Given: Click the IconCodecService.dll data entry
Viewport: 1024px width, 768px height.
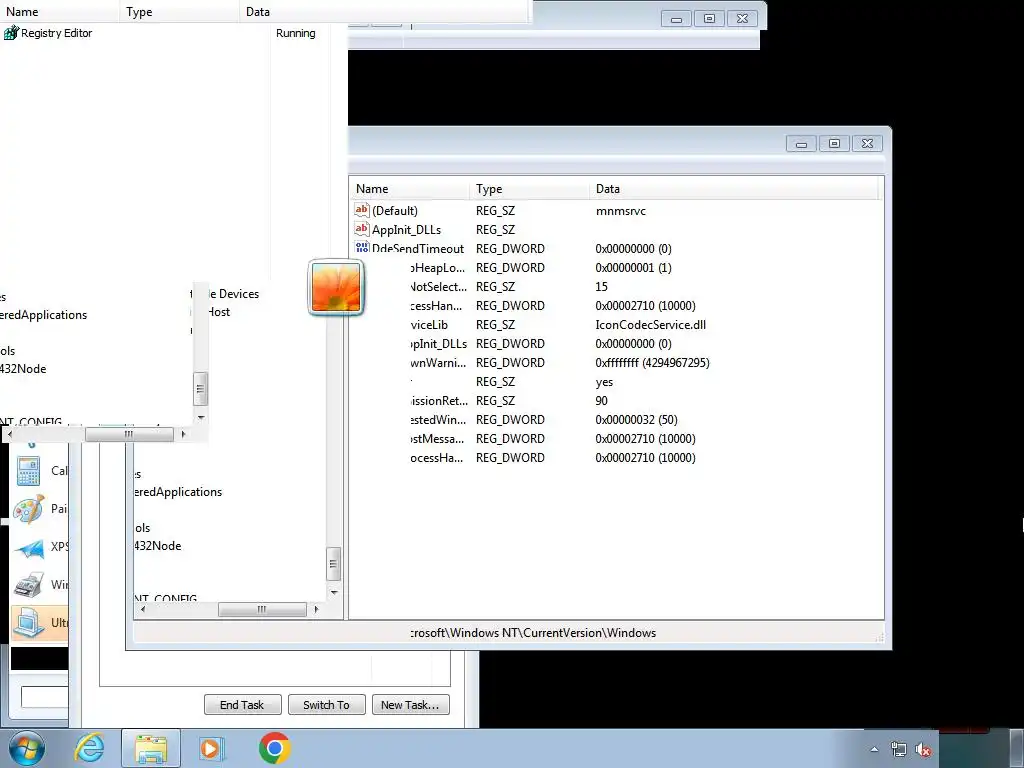Looking at the screenshot, I should pyautogui.click(x=650, y=325).
